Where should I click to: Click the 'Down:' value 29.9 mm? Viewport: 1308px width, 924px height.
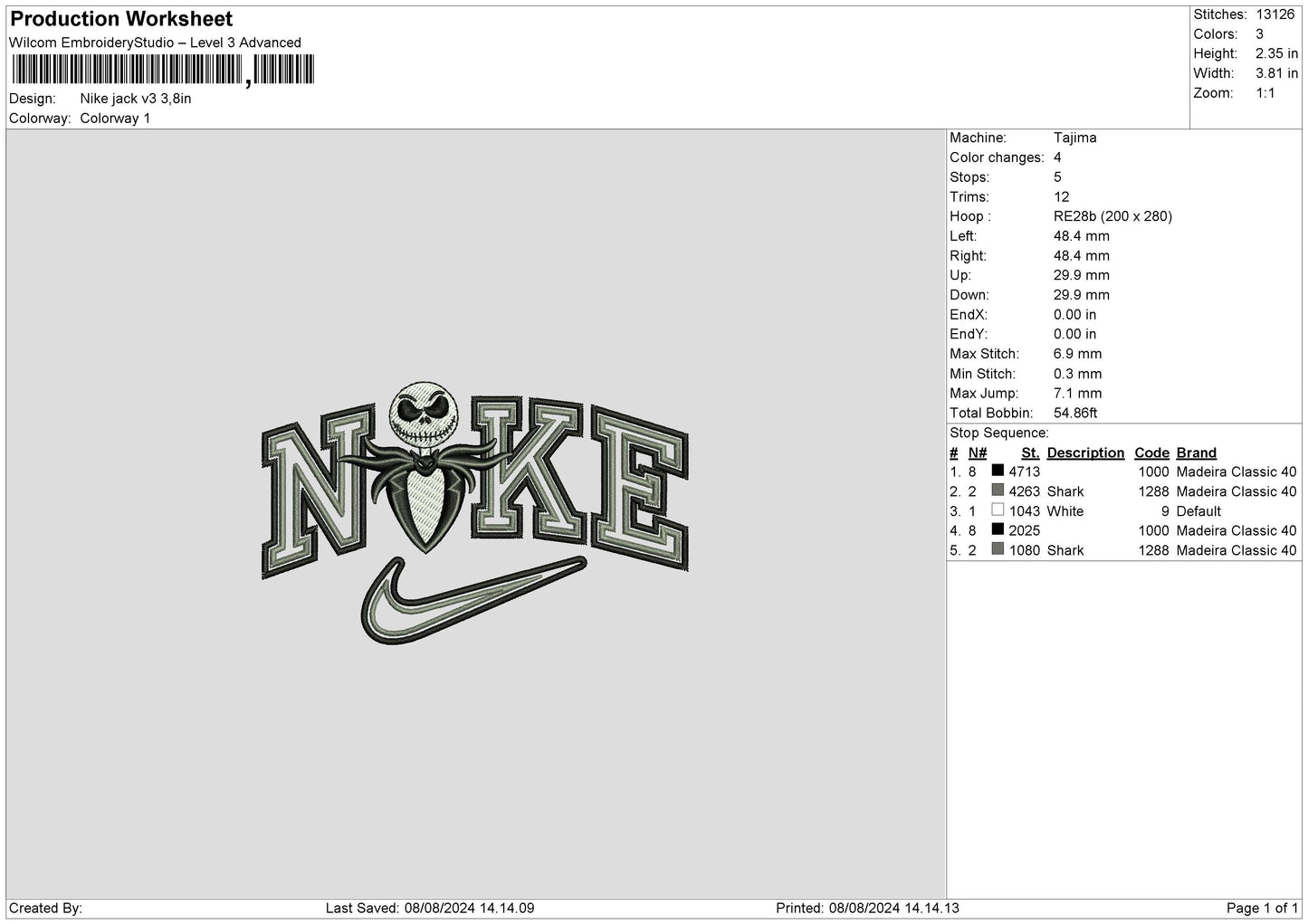[1082, 295]
